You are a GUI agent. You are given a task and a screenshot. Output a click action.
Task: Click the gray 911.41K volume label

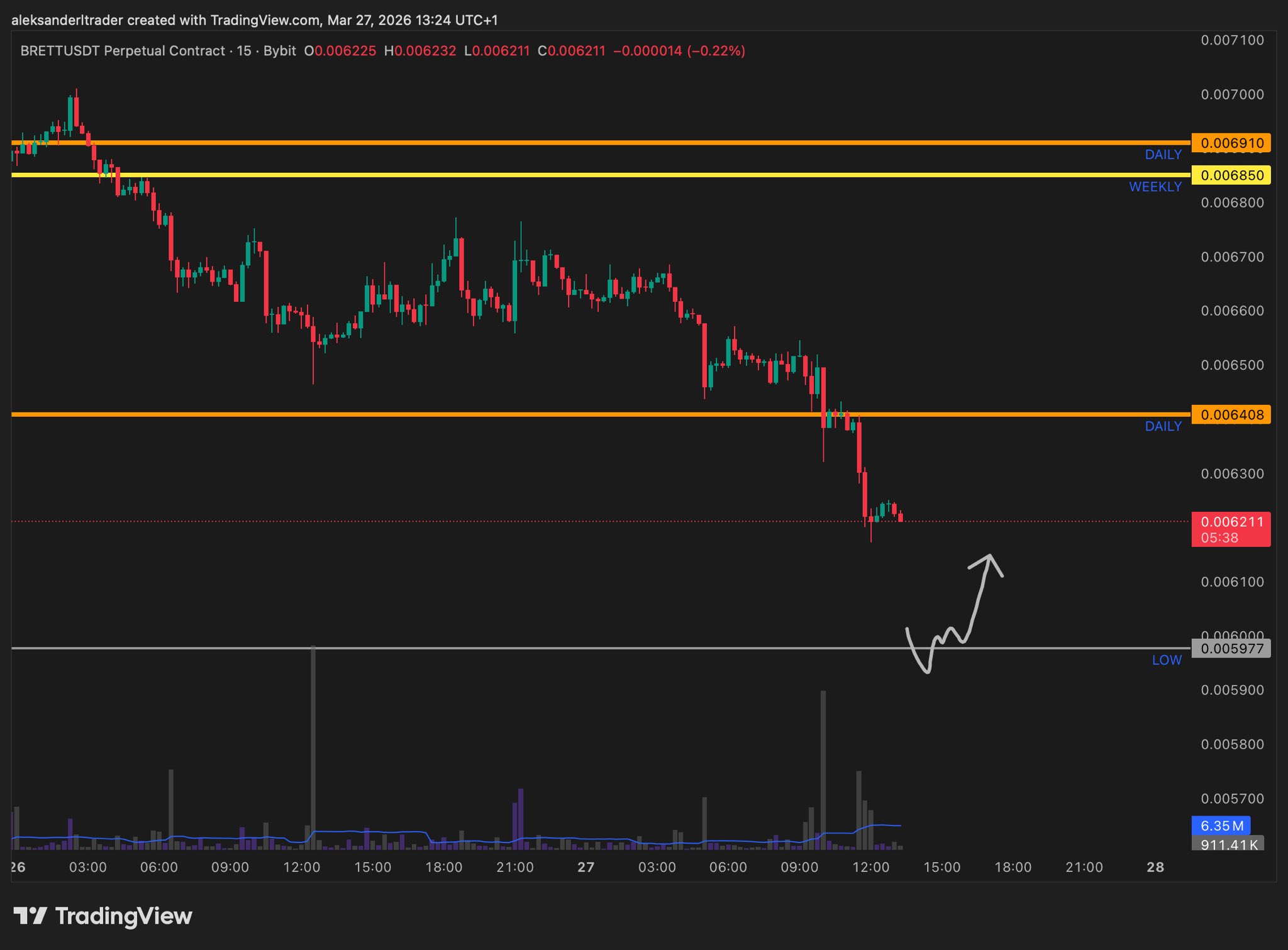tap(1228, 844)
